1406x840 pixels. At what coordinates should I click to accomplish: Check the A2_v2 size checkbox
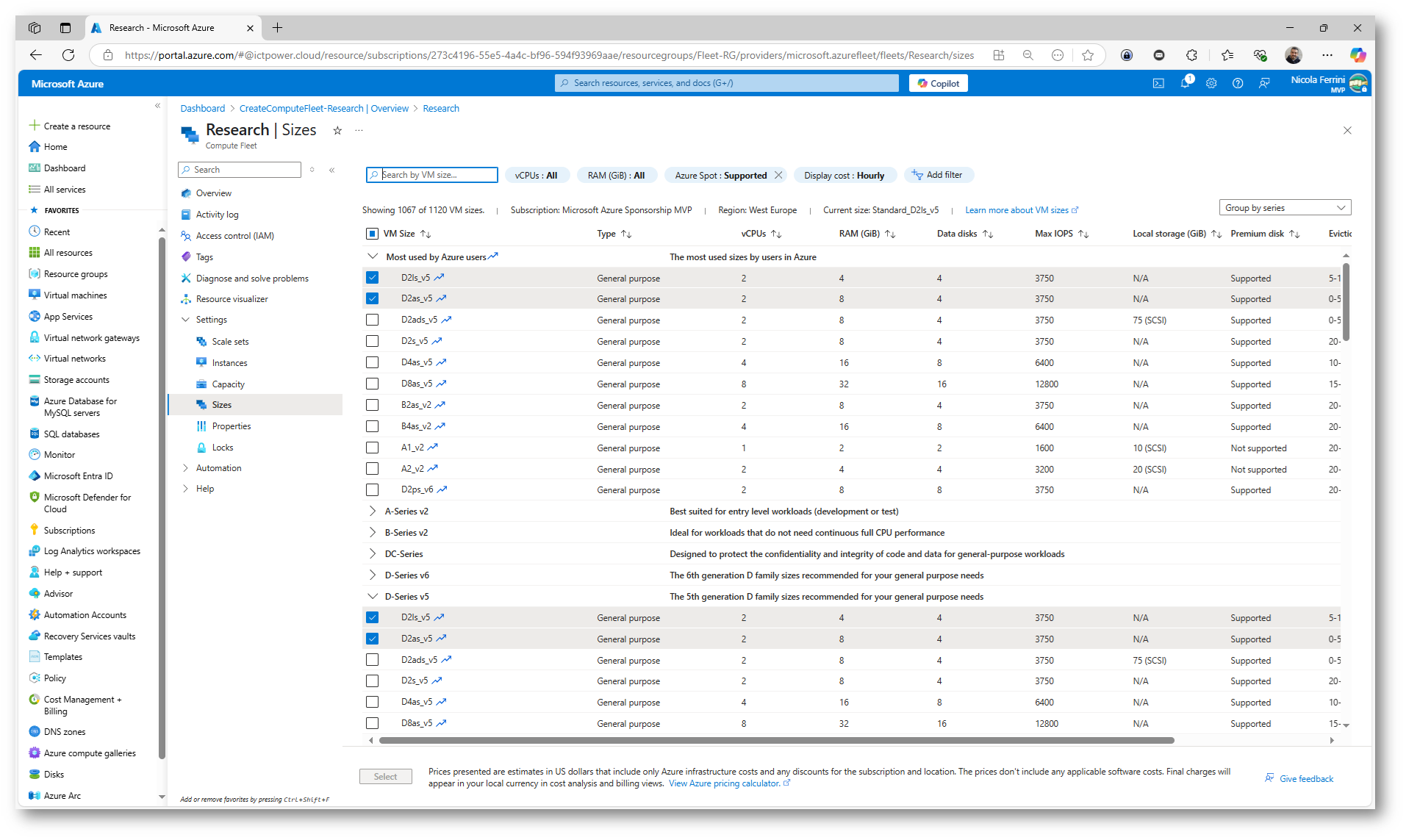pyautogui.click(x=372, y=469)
